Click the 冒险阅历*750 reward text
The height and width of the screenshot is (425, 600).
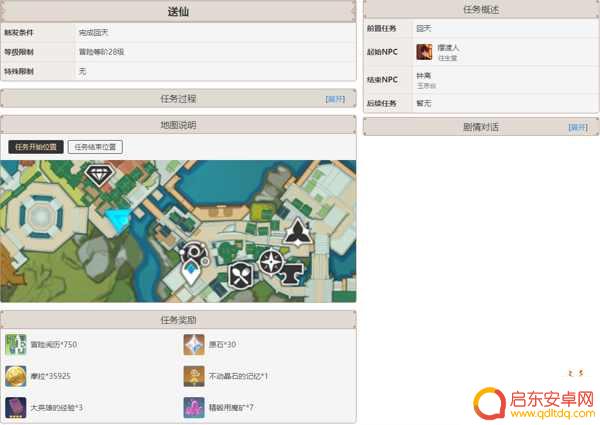click(54, 344)
